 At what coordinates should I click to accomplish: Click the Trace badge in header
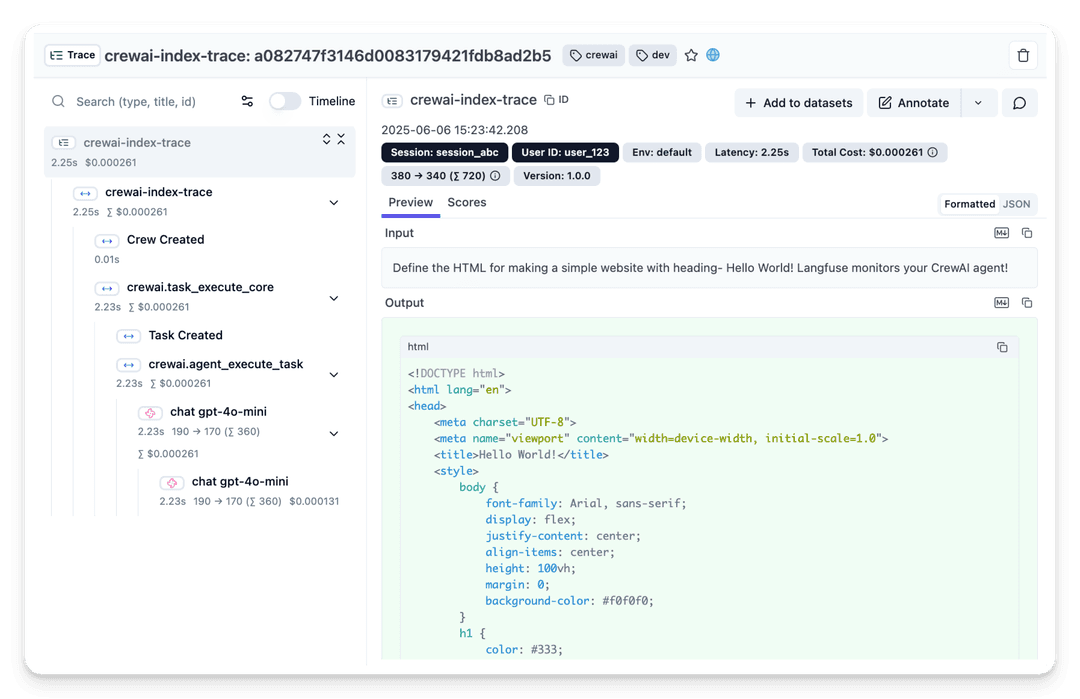tap(72, 55)
